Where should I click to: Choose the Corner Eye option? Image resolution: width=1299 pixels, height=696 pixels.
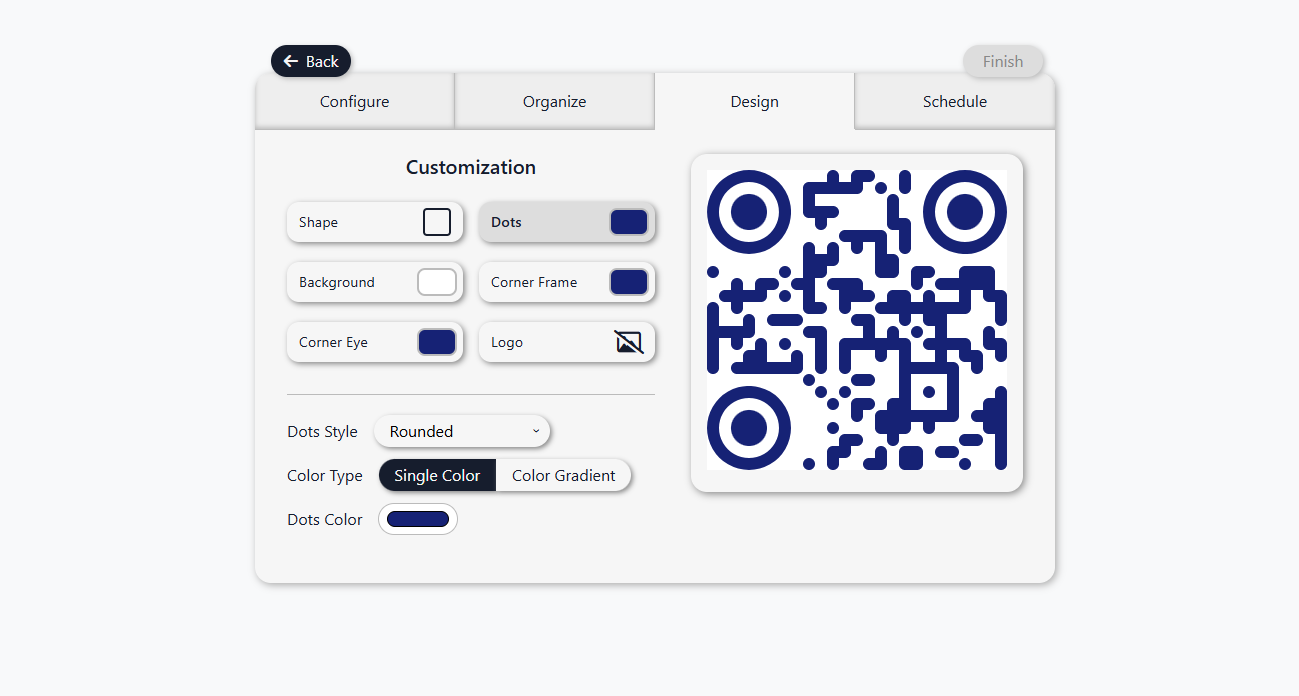click(x=375, y=342)
